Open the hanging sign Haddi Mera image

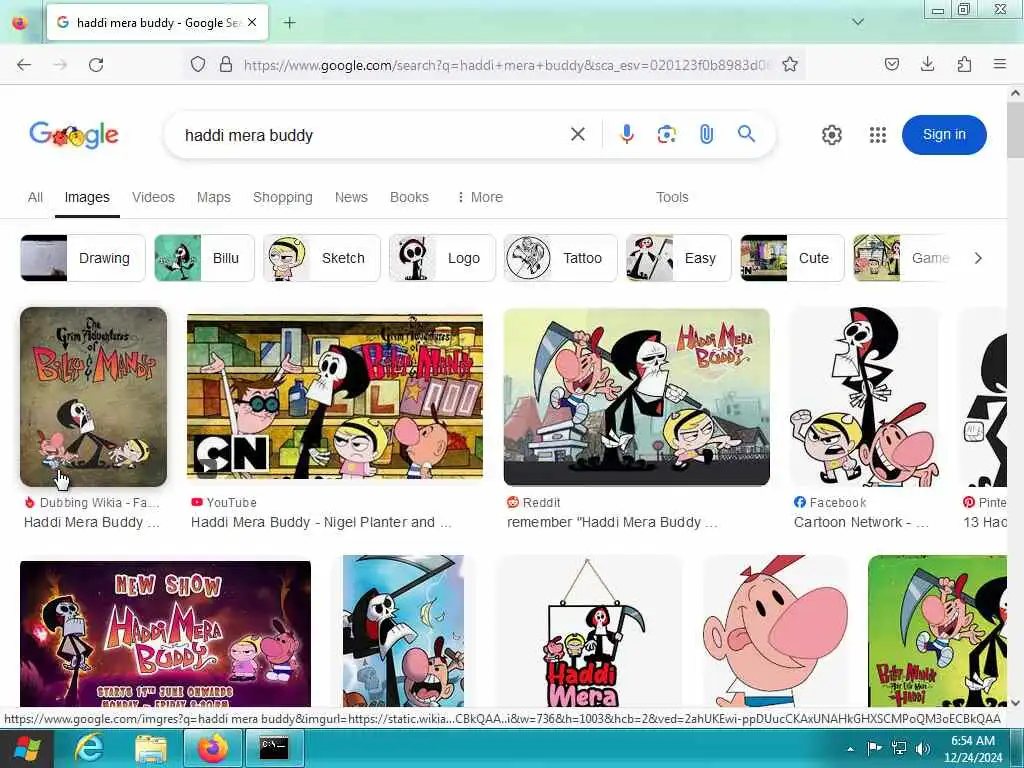589,631
